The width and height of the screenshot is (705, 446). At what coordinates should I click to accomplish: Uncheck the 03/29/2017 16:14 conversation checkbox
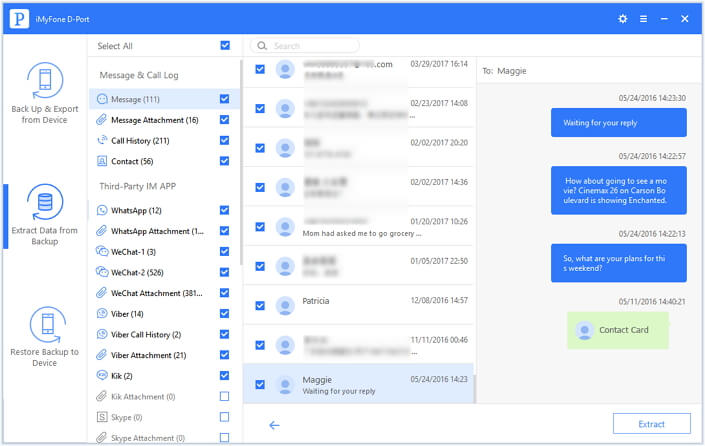pyautogui.click(x=260, y=69)
